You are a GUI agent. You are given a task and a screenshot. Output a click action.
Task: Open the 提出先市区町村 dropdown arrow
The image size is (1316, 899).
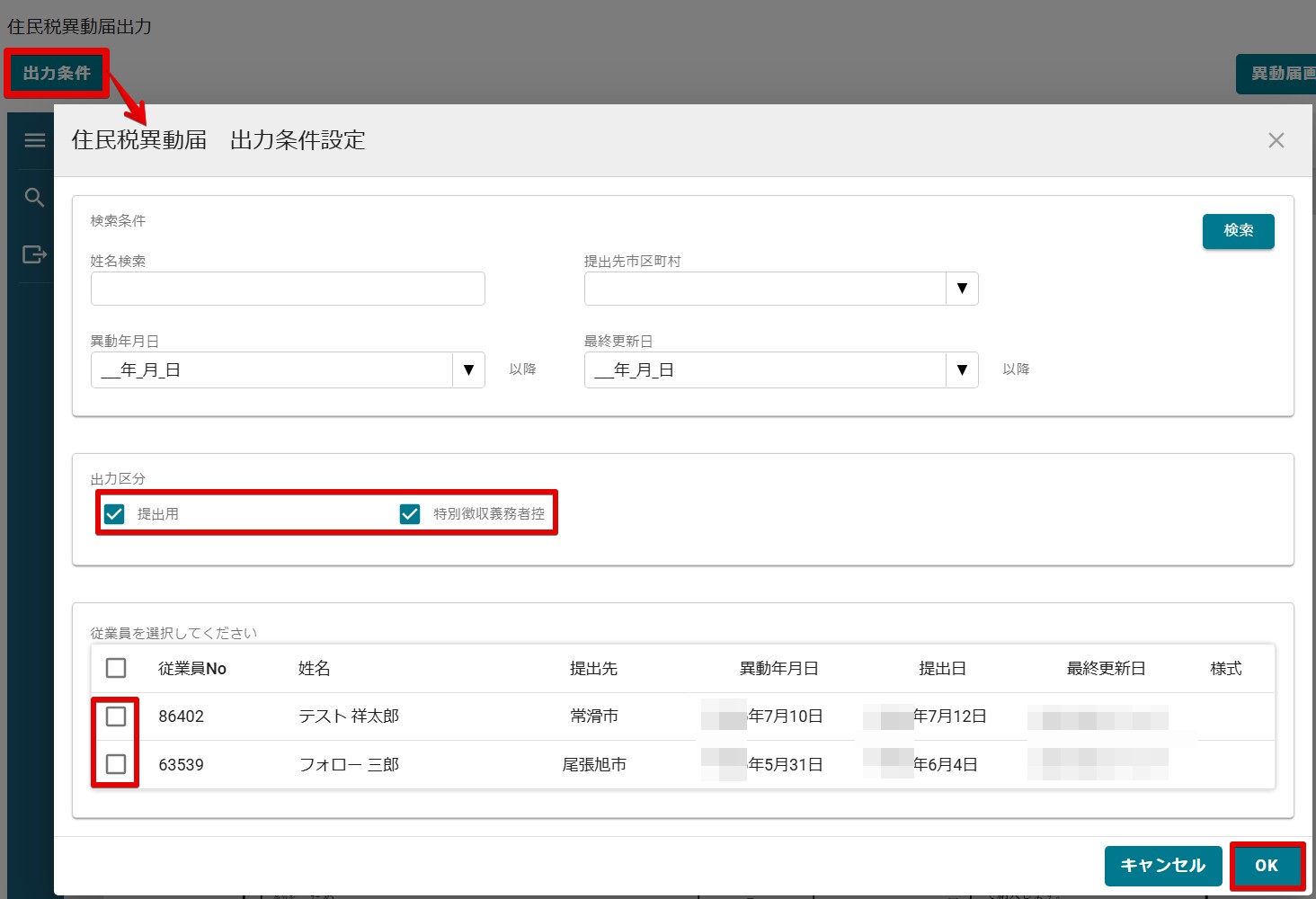(962, 289)
